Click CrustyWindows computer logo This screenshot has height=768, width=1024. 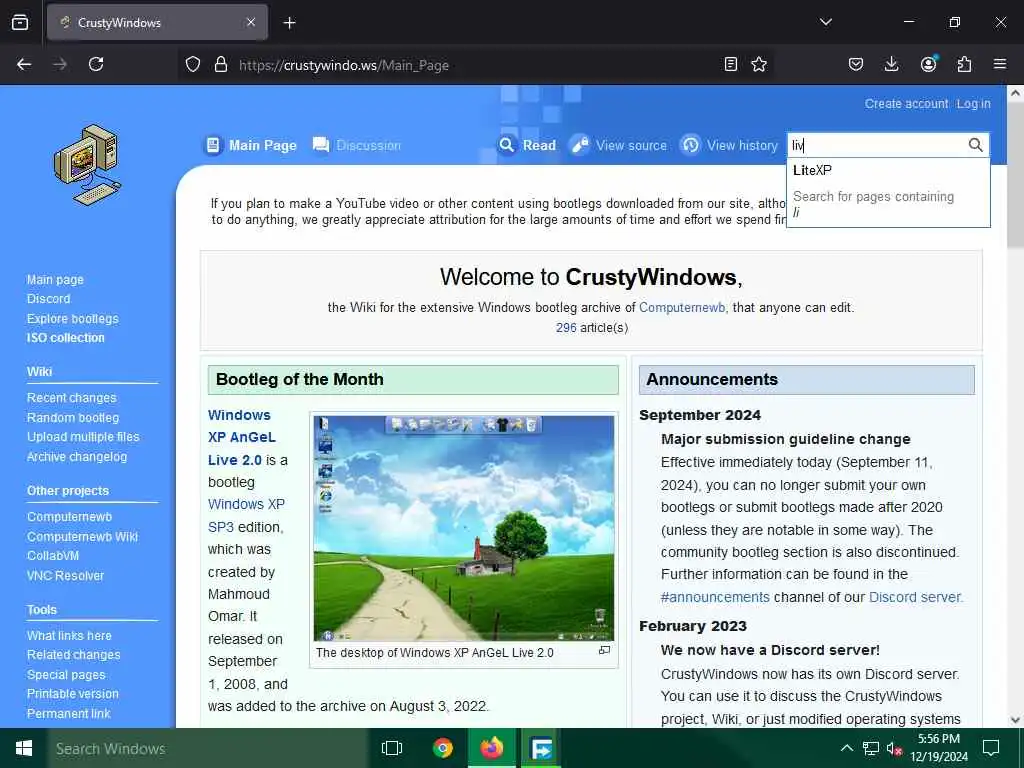(87, 165)
